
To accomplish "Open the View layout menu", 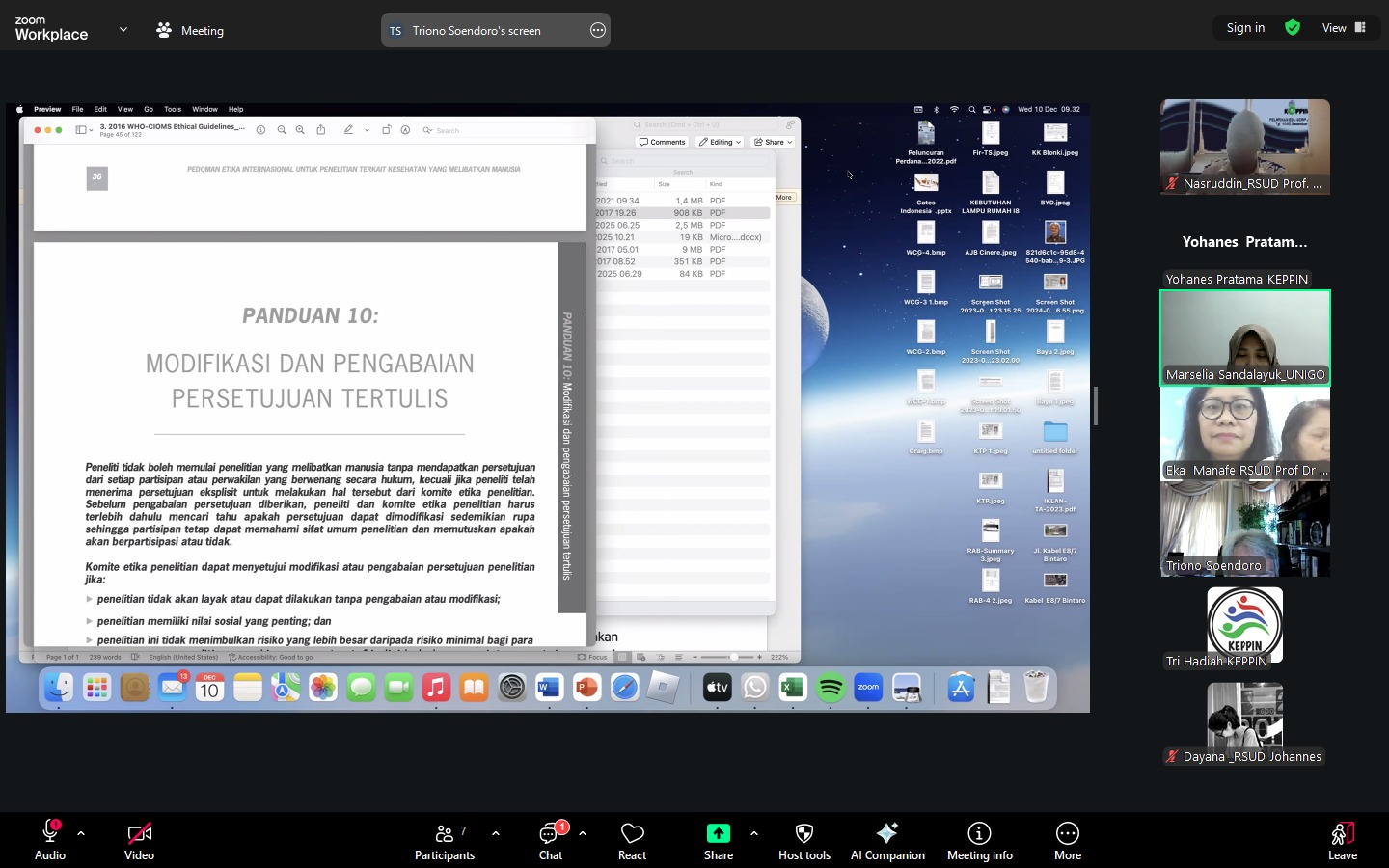I will 1344,28.
